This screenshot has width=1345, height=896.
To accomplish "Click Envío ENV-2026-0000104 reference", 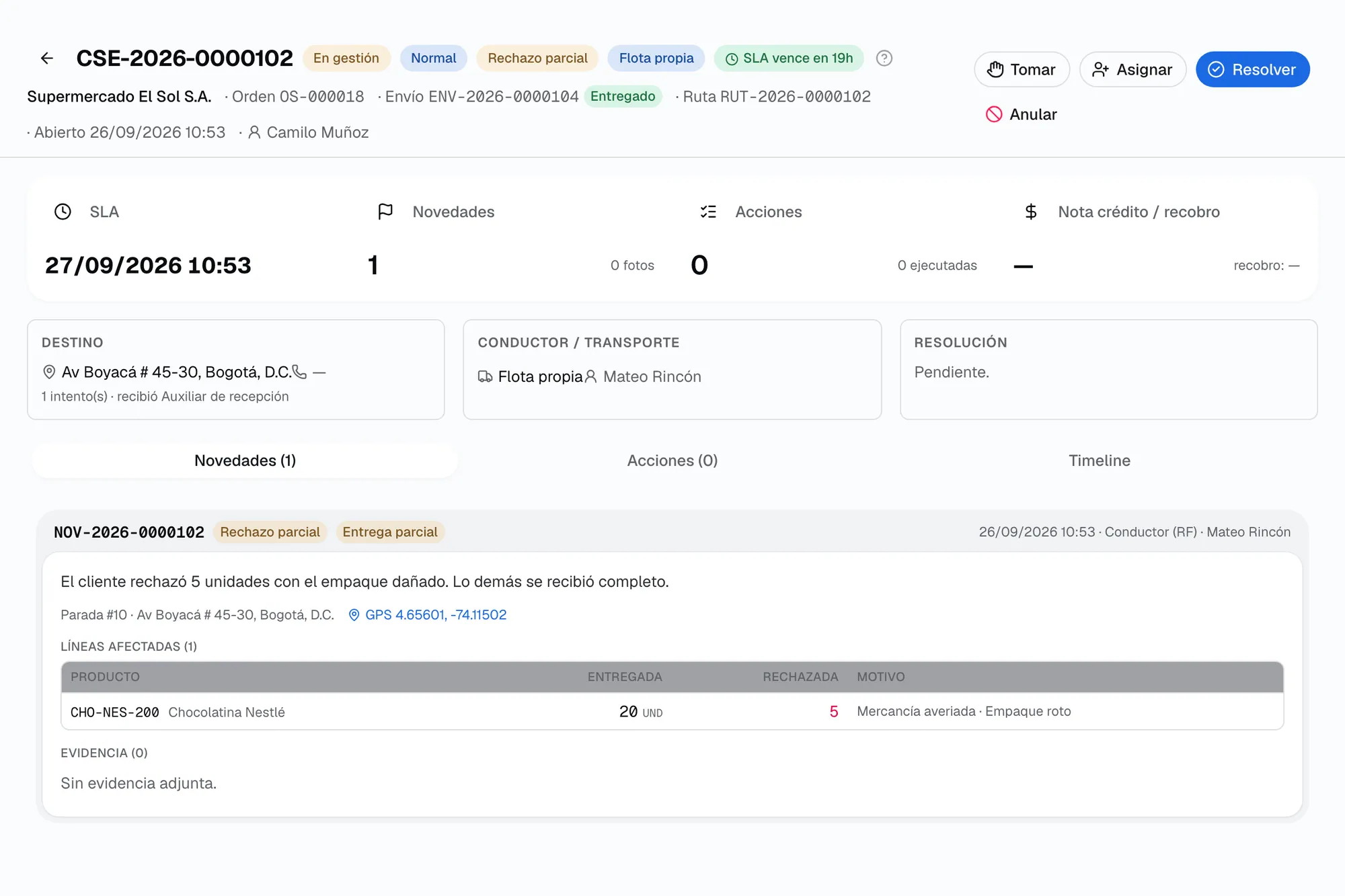I will [482, 97].
